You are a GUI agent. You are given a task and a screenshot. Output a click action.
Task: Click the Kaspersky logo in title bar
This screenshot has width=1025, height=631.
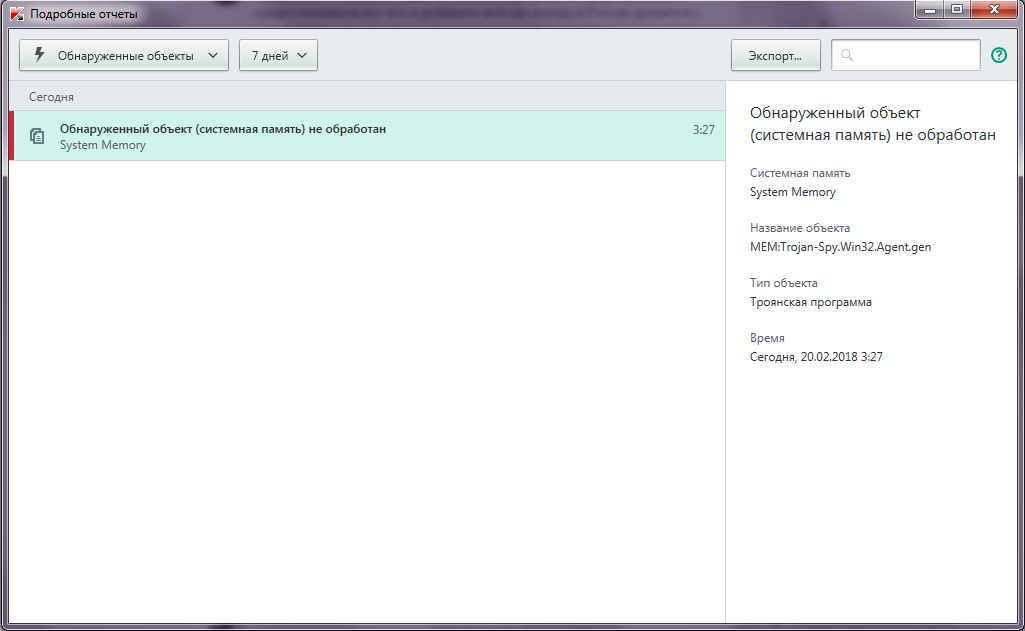click(17, 14)
